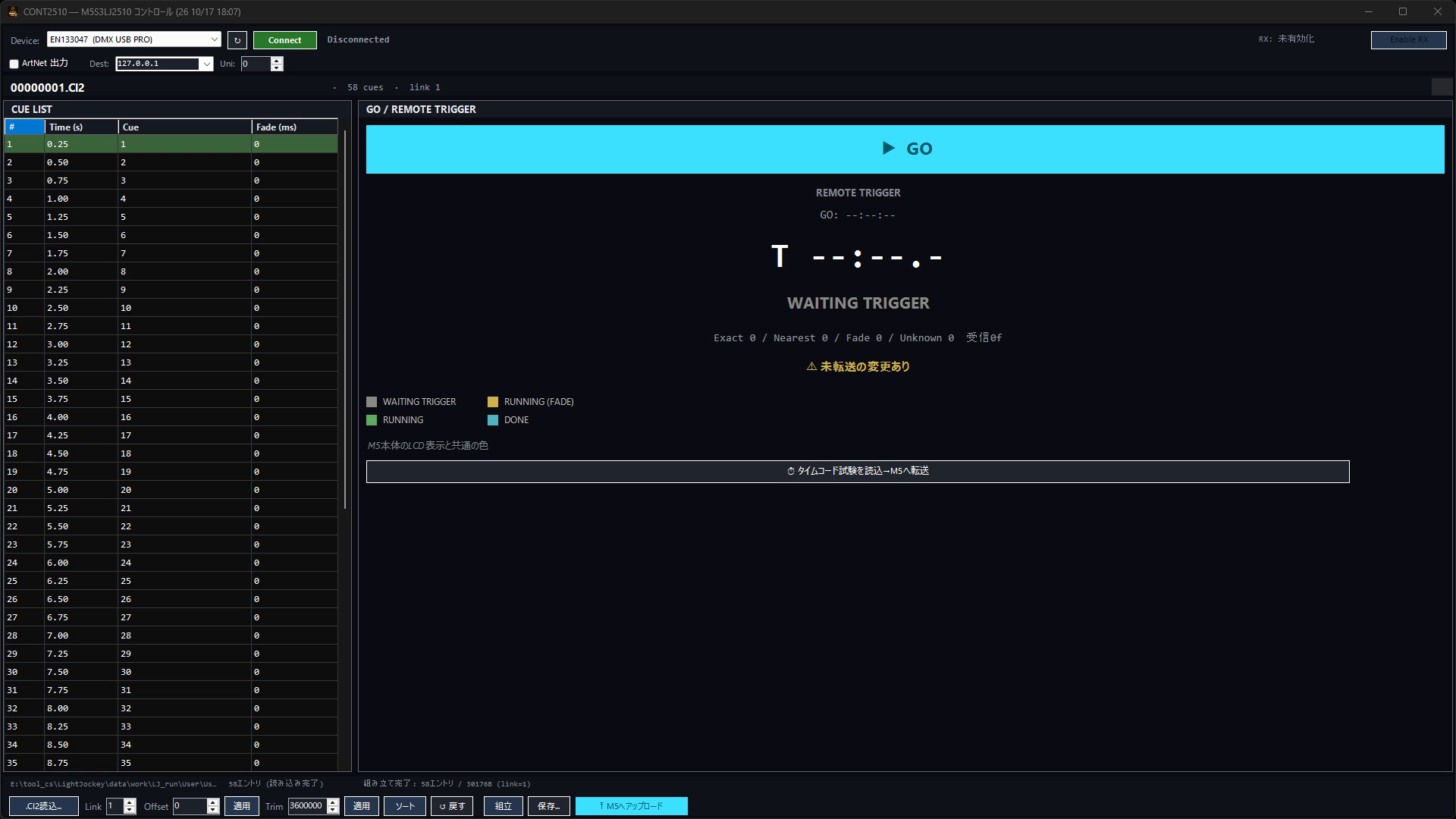Increase the Link stepper value
The height and width of the screenshot is (819, 1456).
(x=130, y=802)
